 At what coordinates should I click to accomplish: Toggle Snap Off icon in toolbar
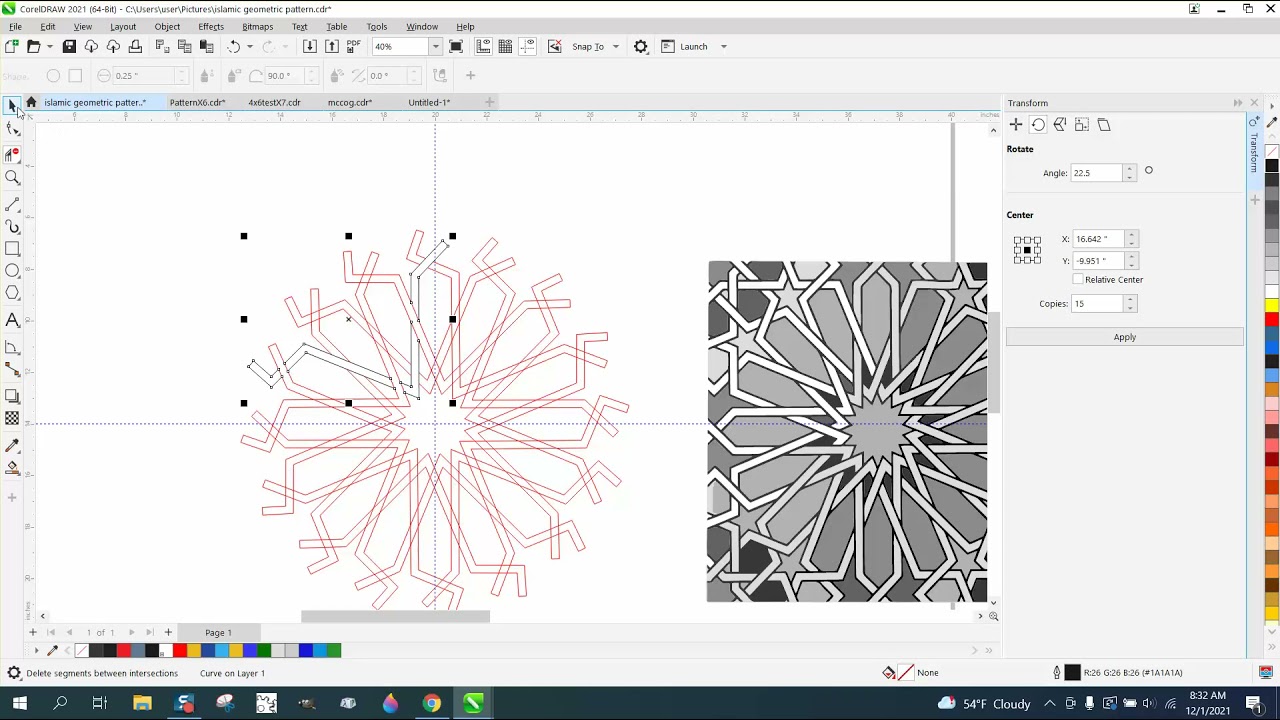click(554, 47)
